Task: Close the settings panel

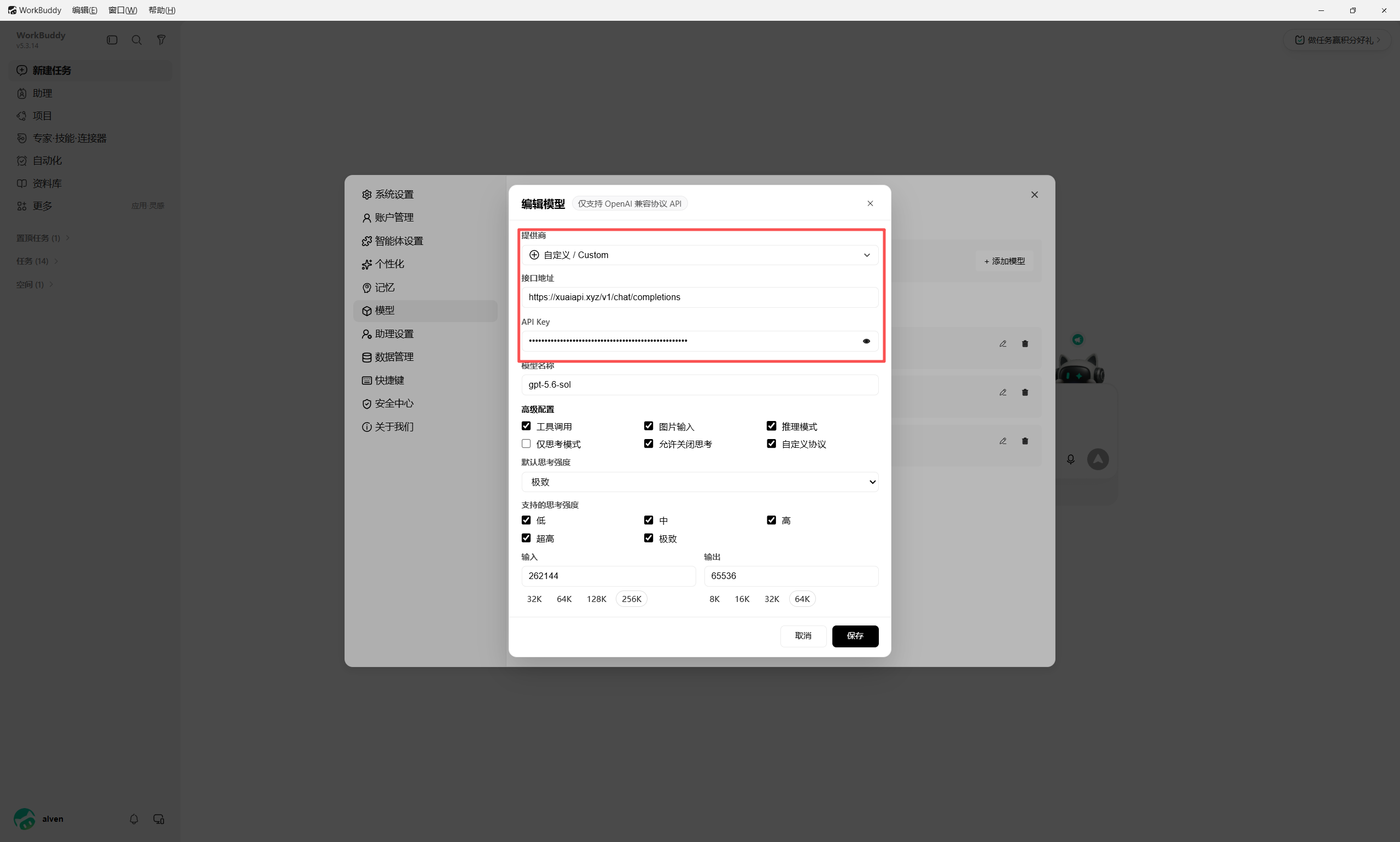Action: (1035, 195)
